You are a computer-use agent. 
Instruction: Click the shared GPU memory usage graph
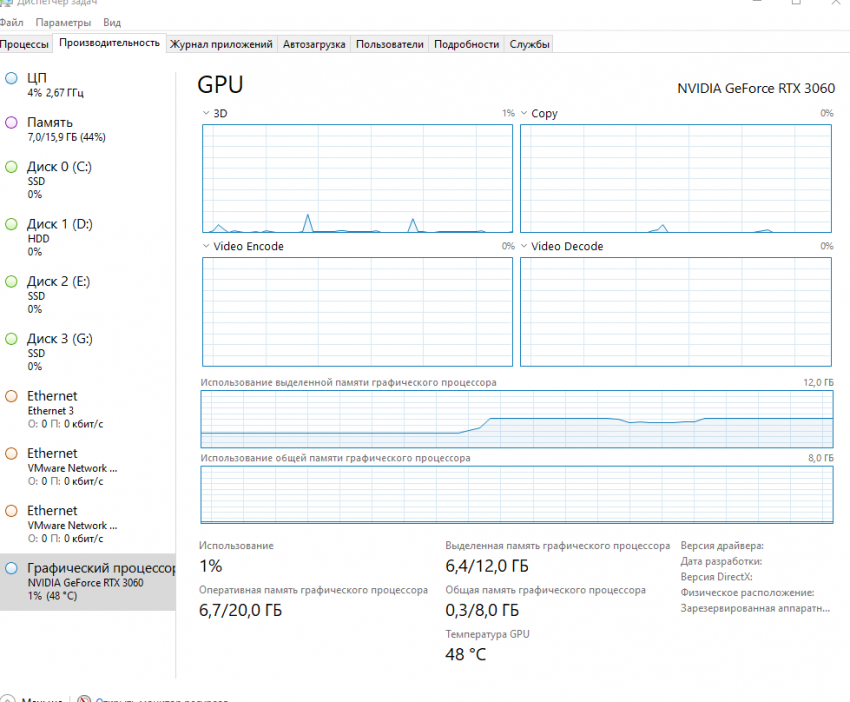pyautogui.click(x=517, y=495)
